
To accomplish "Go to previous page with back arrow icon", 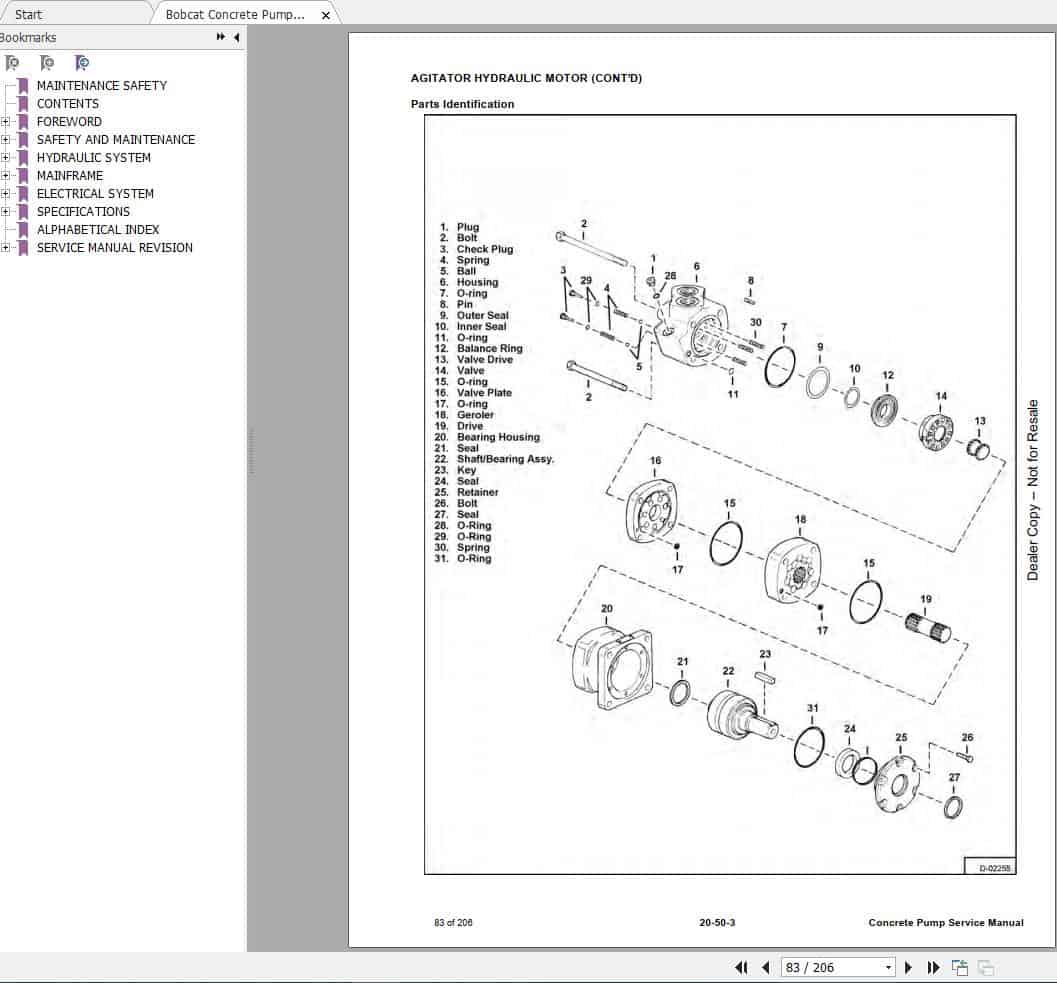I will point(765,967).
